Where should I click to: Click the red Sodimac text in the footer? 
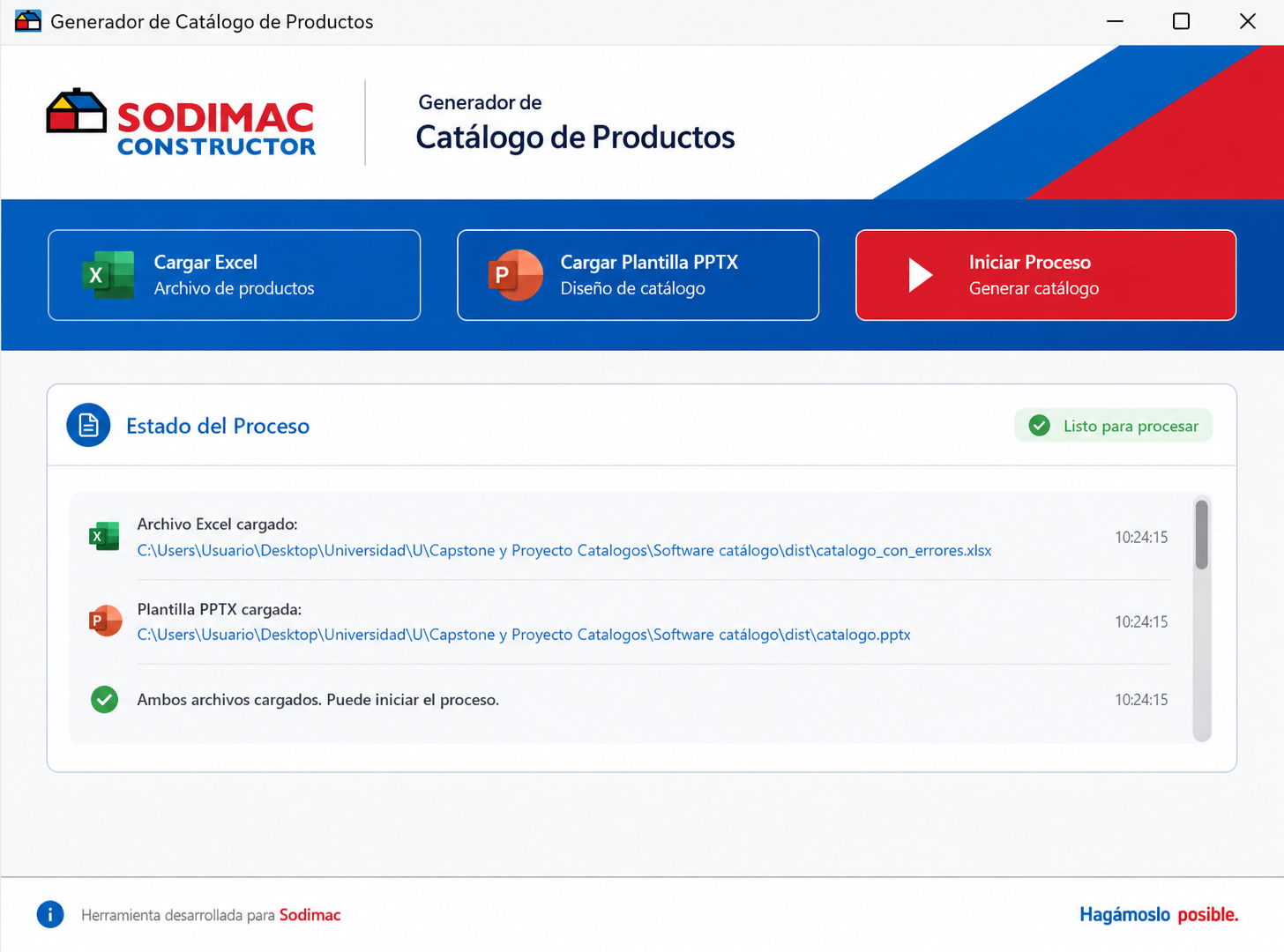310,915
